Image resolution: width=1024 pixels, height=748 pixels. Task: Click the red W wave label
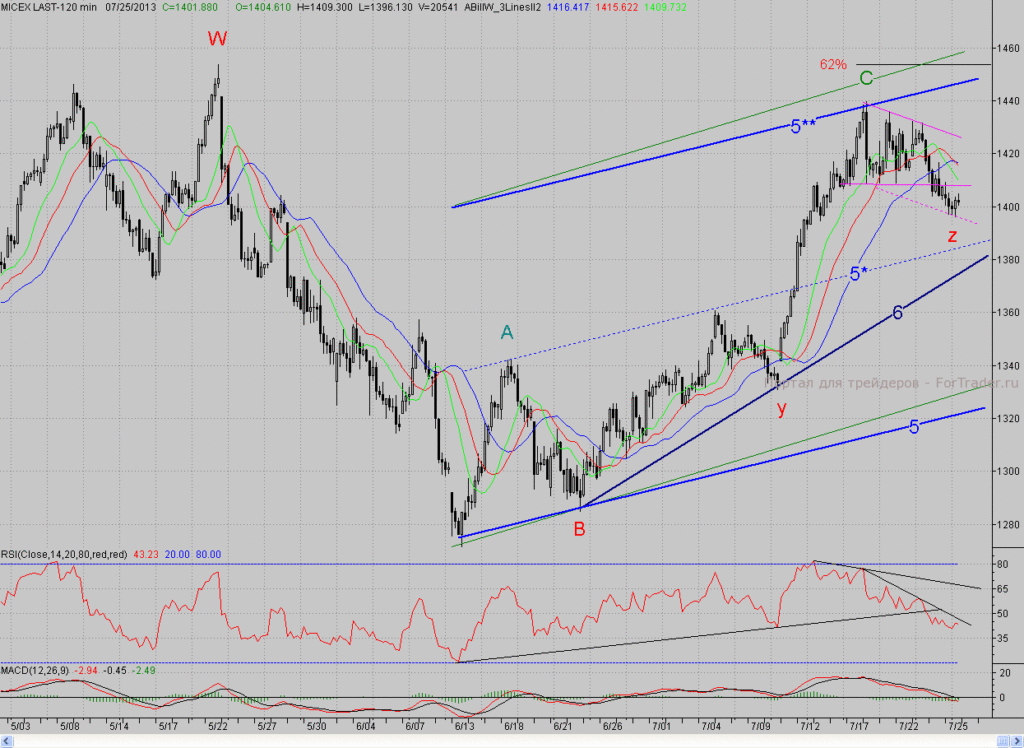(x=217, y=39)
